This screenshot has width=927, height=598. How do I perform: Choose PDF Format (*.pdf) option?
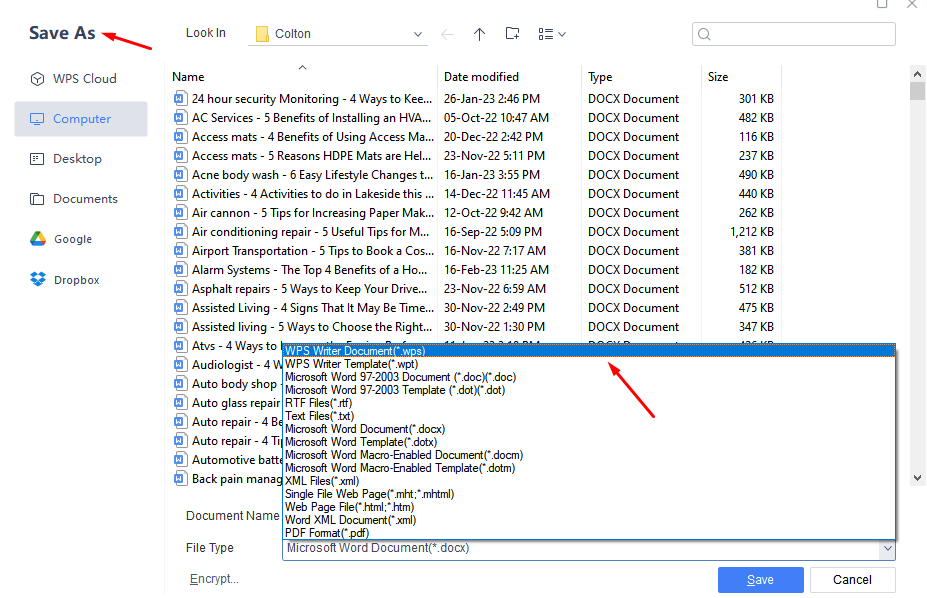[x=589, y=533]
